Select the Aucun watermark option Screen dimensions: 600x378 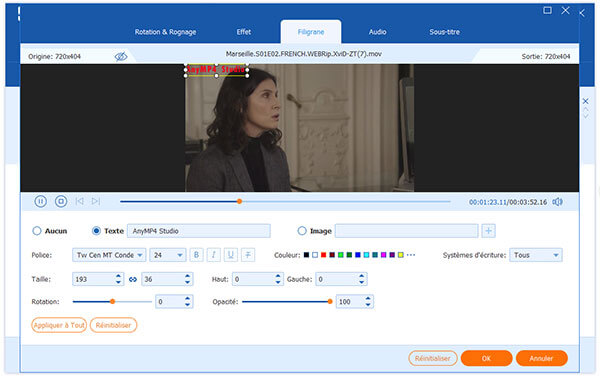tap(37, 231)
